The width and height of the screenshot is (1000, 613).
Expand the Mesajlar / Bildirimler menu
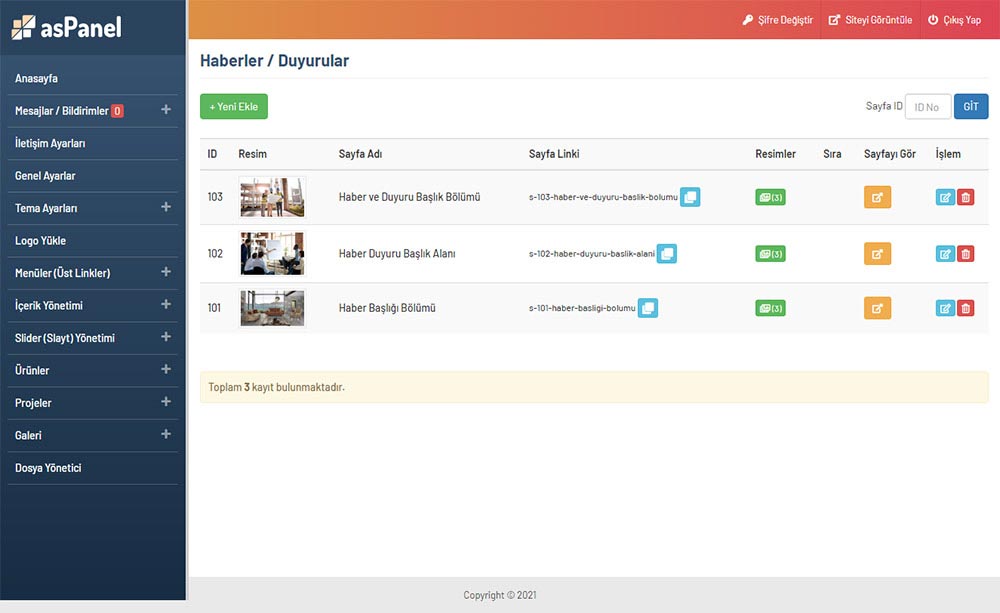click(x=166, y=110)
